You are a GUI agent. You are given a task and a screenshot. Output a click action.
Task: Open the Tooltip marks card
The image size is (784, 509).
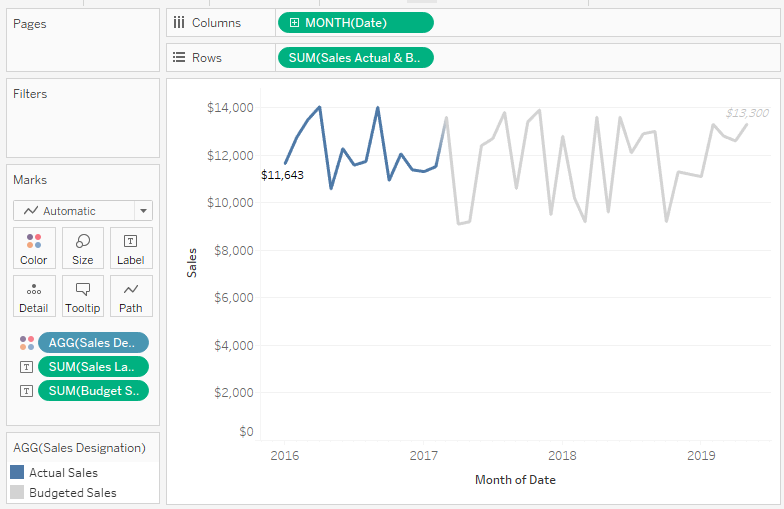[x=82, y=296]
